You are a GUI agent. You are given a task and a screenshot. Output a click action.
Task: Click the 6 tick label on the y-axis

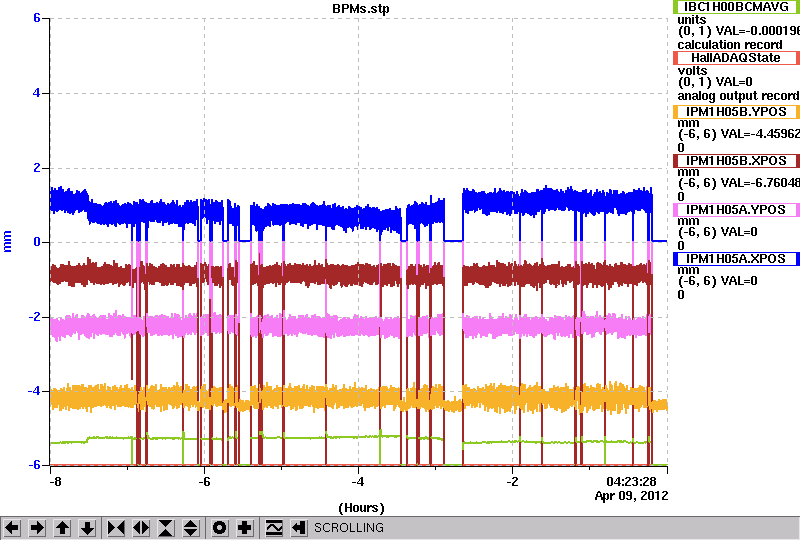(x=37, y=18)
